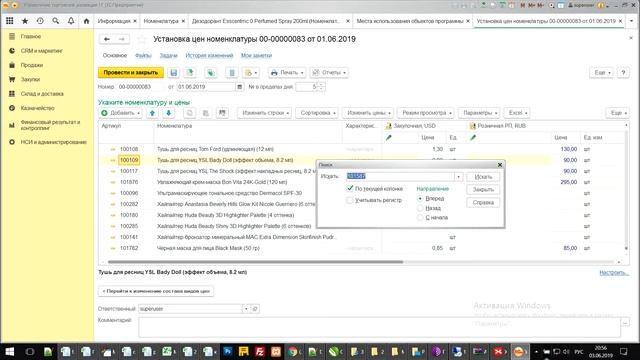Image resolution: width=640 pixels, height=360 pixels.
Task: Navigate forward with the right arrow button
Action: (x=122, y=39)
